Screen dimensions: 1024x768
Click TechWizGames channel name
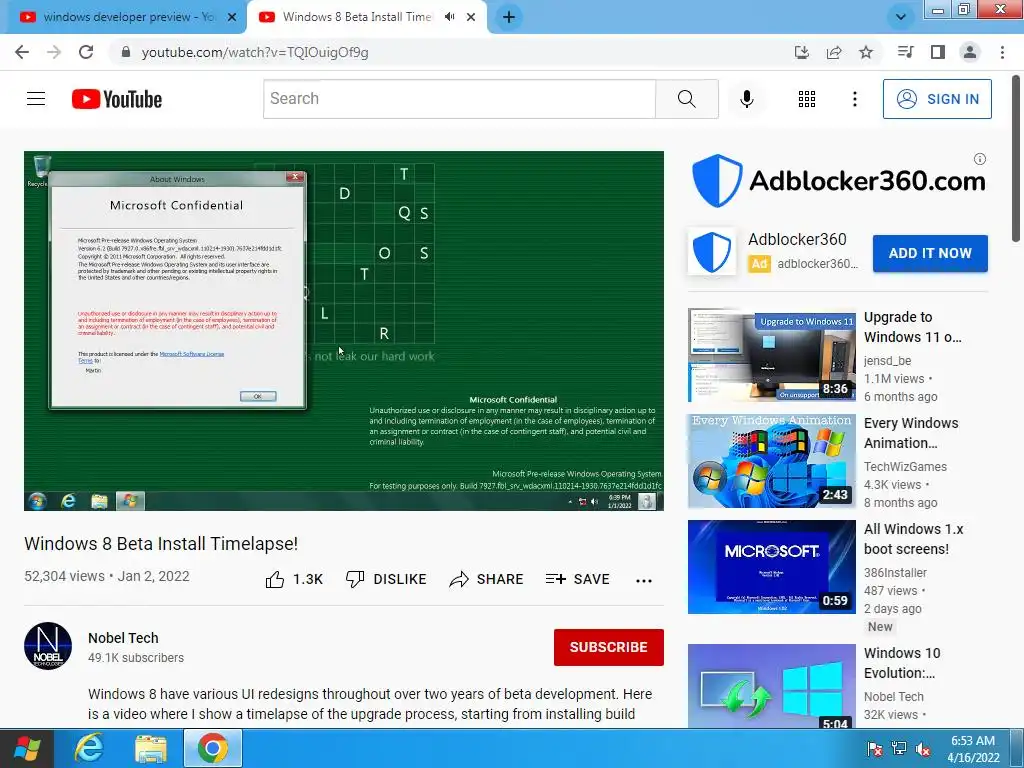[x=905, y=466]
